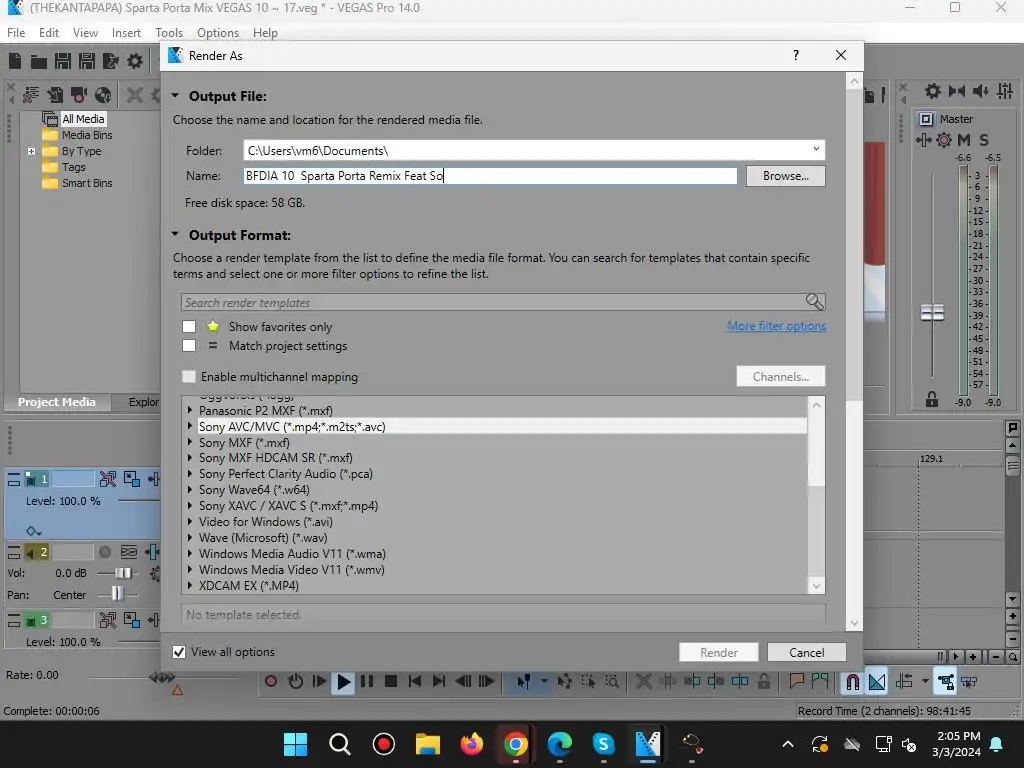Click the Master volume fader
The height and width of the screenshot is (768, 1024).
click(932, 313)
